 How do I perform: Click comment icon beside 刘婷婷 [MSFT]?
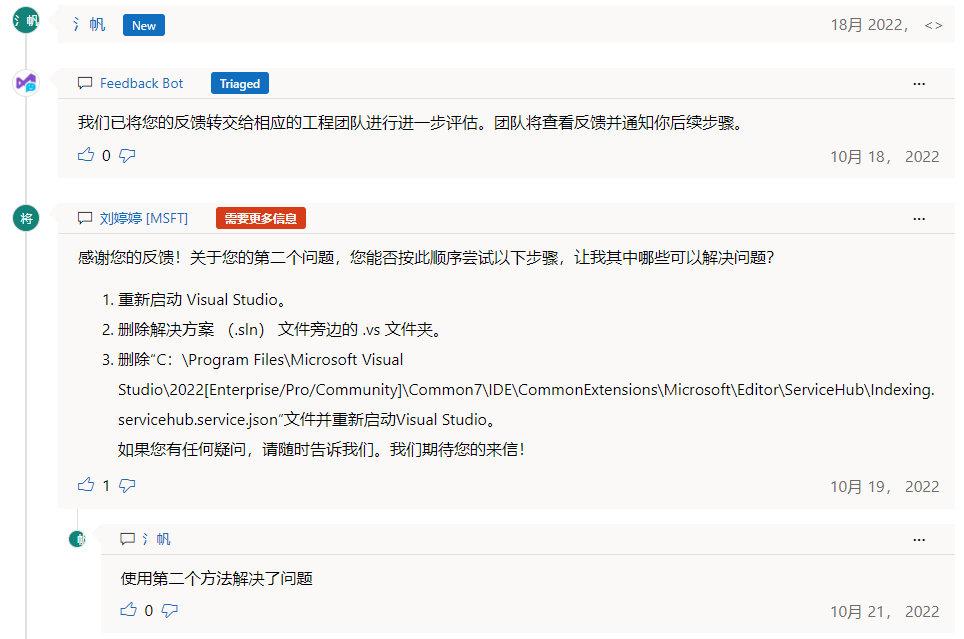pyautogui.click(x=85, y=218)
